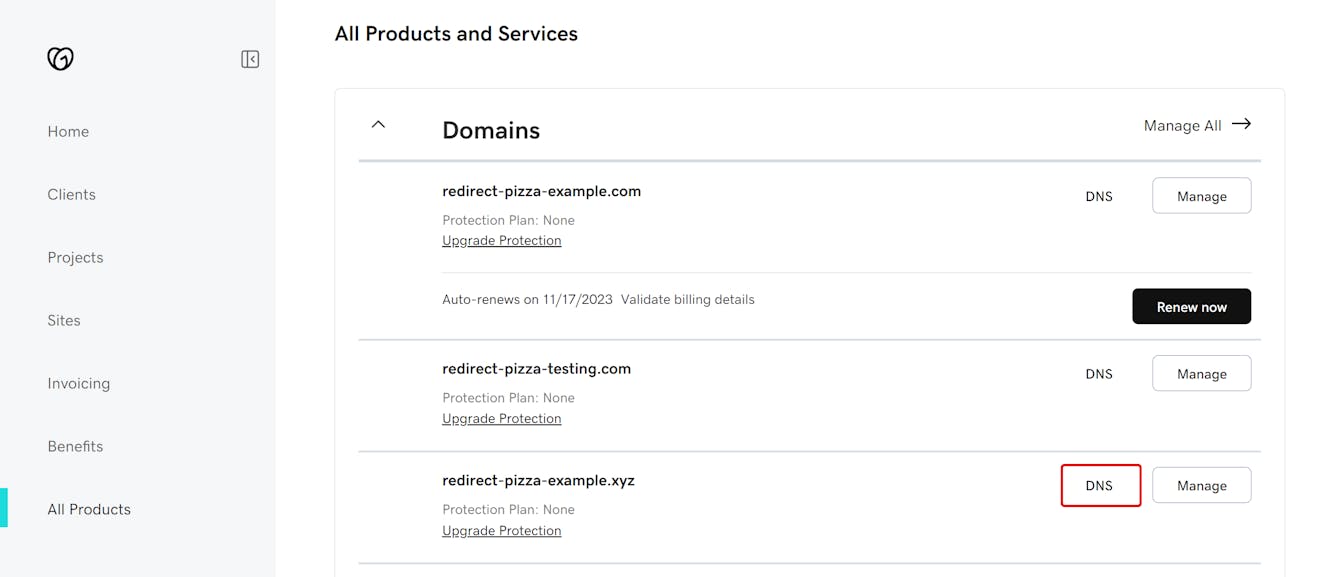This screenshot has width=1344, height=577.
Task: Open DNS for redirect-pizza-example.com
Action: 1099,196
